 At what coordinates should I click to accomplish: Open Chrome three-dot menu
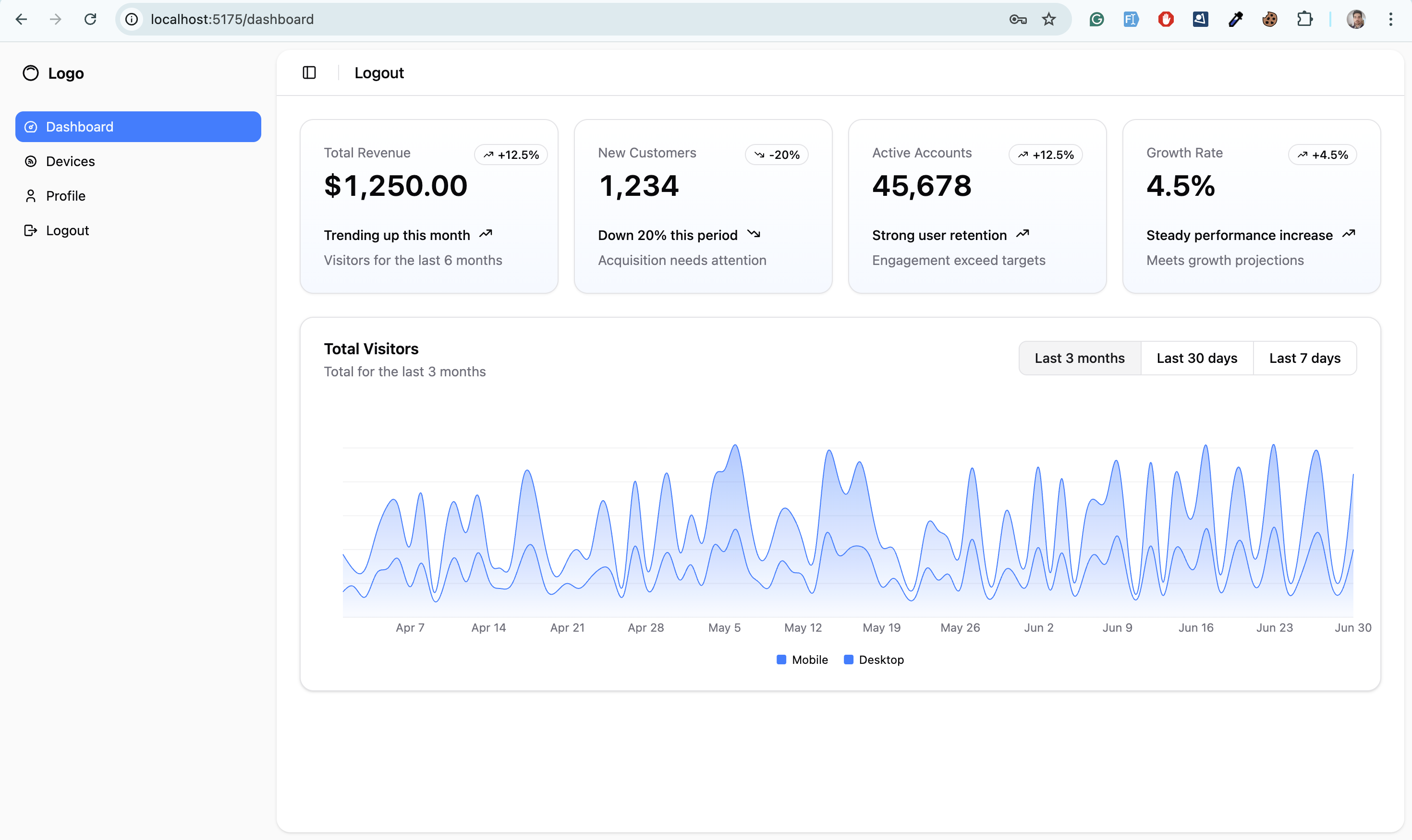(x=1390, y=19)
